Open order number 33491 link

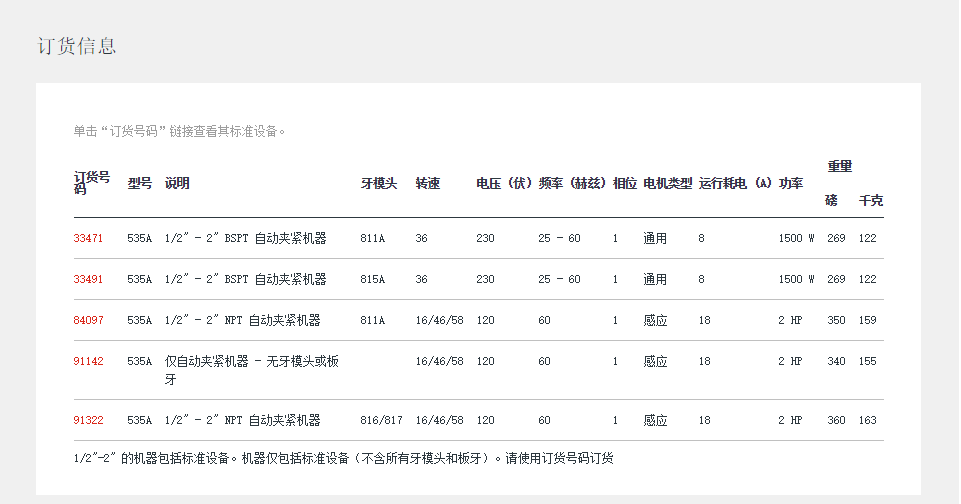88,280
